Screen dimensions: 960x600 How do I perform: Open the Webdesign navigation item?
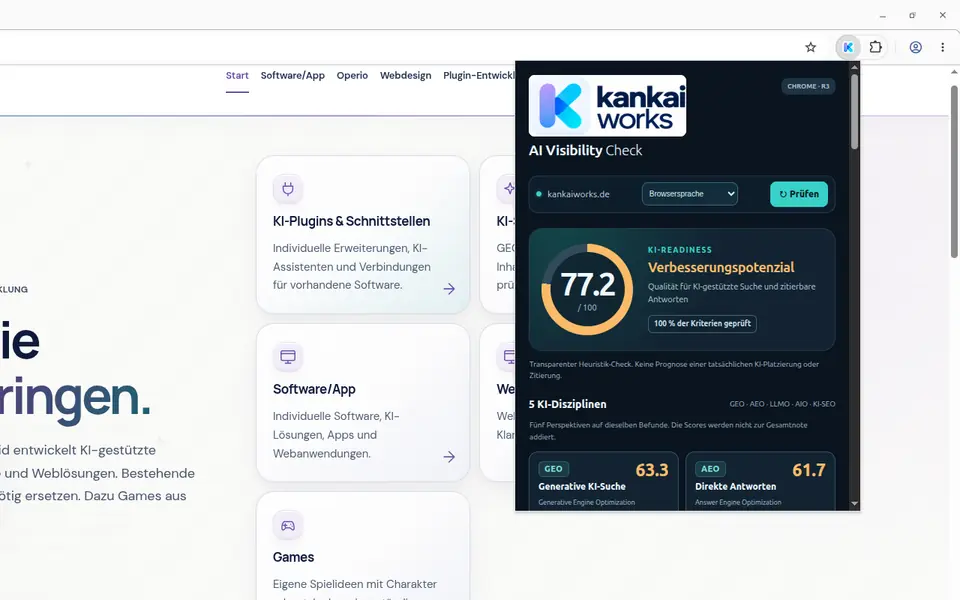(x=405, y=75)
